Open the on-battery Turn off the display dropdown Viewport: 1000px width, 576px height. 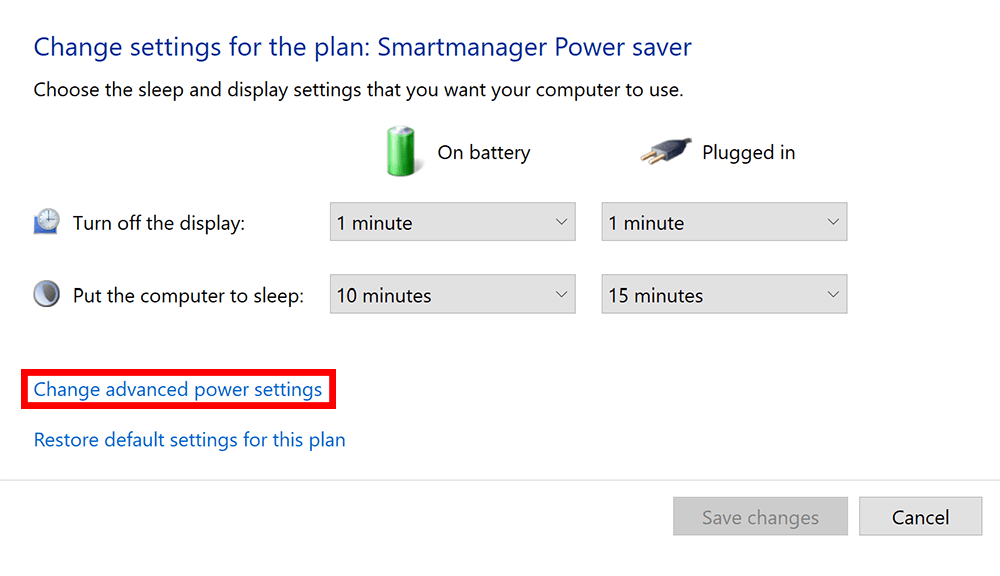click(x=452, y=222)
